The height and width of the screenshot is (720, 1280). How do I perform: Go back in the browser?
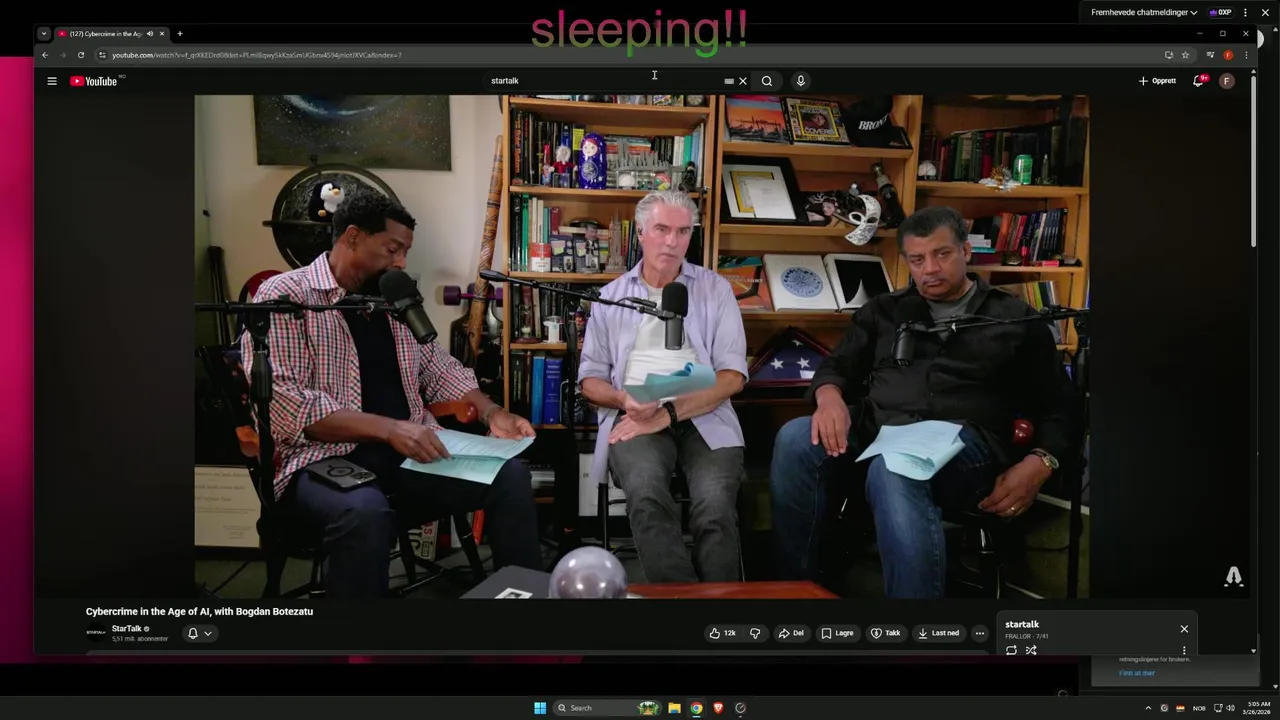tap(44, 55)
